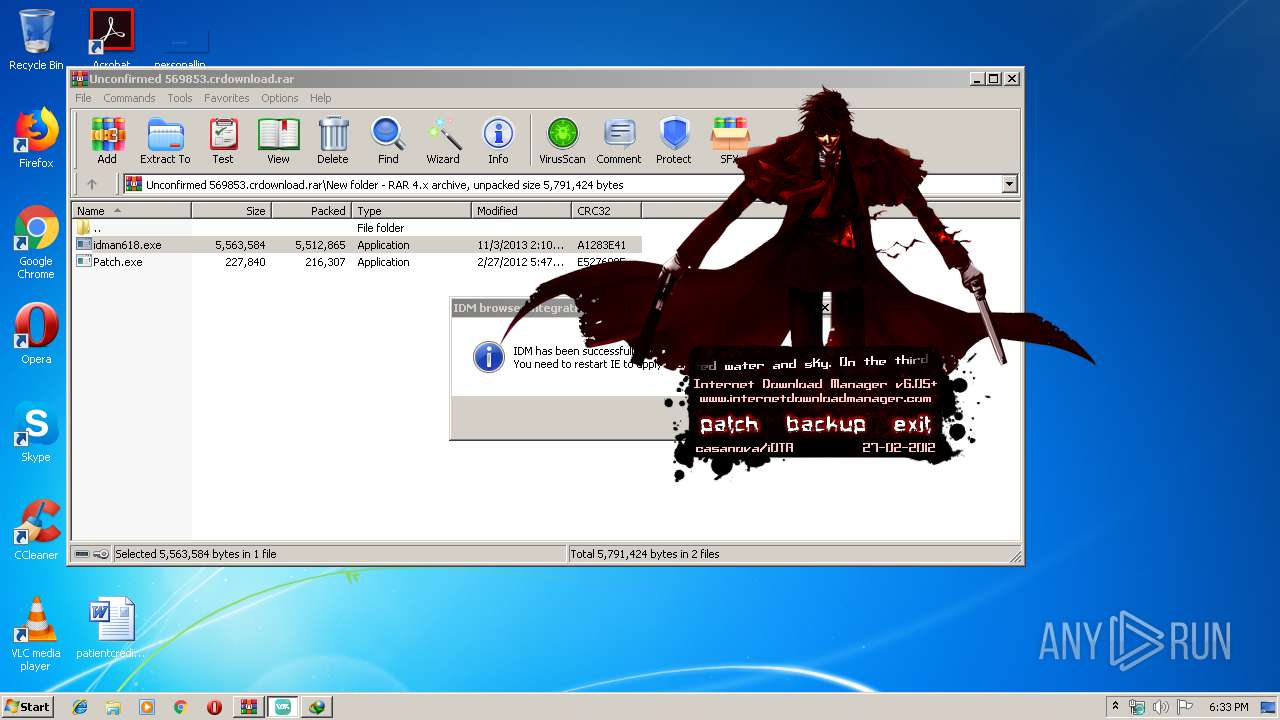Open the patientcredi Word document icon
The height and width of the screenshot is (720, 1280).
click(x=111, y=628)
